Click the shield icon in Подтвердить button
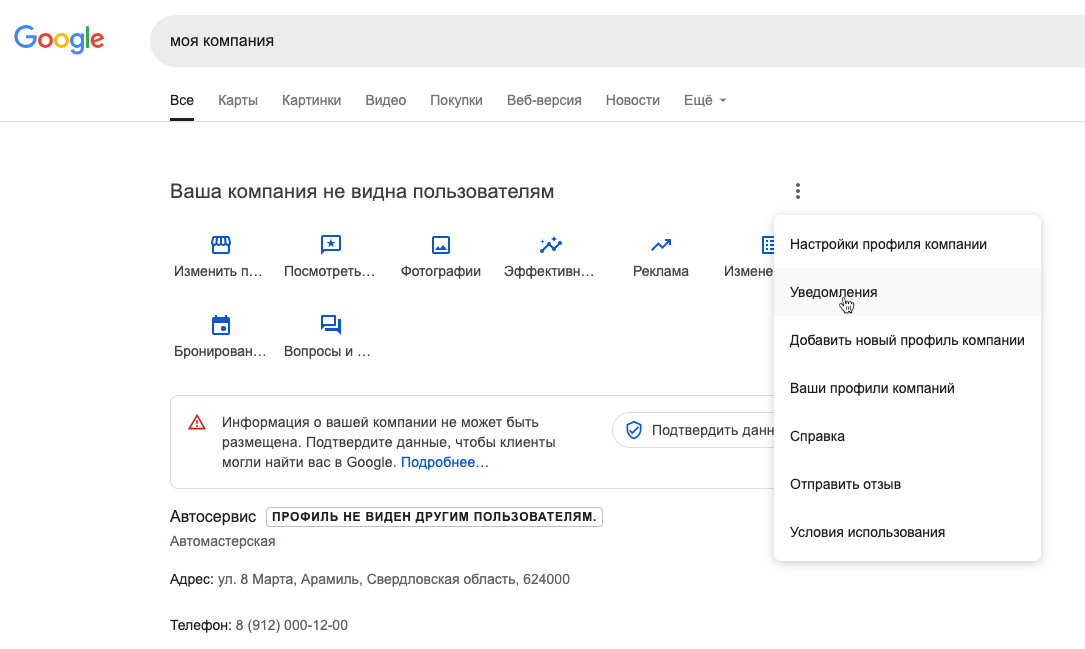 pyautogui.click(x=634, y=430)
